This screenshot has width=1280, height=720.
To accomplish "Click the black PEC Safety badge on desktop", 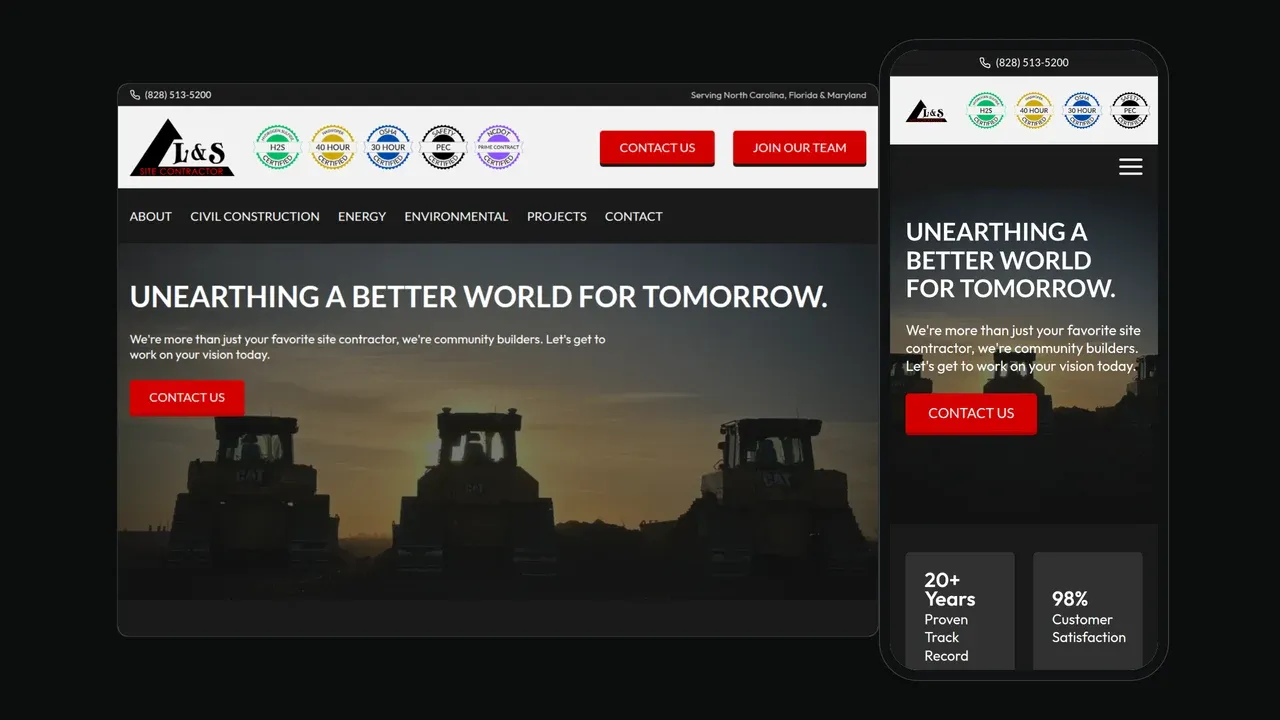I will [443, 147].
